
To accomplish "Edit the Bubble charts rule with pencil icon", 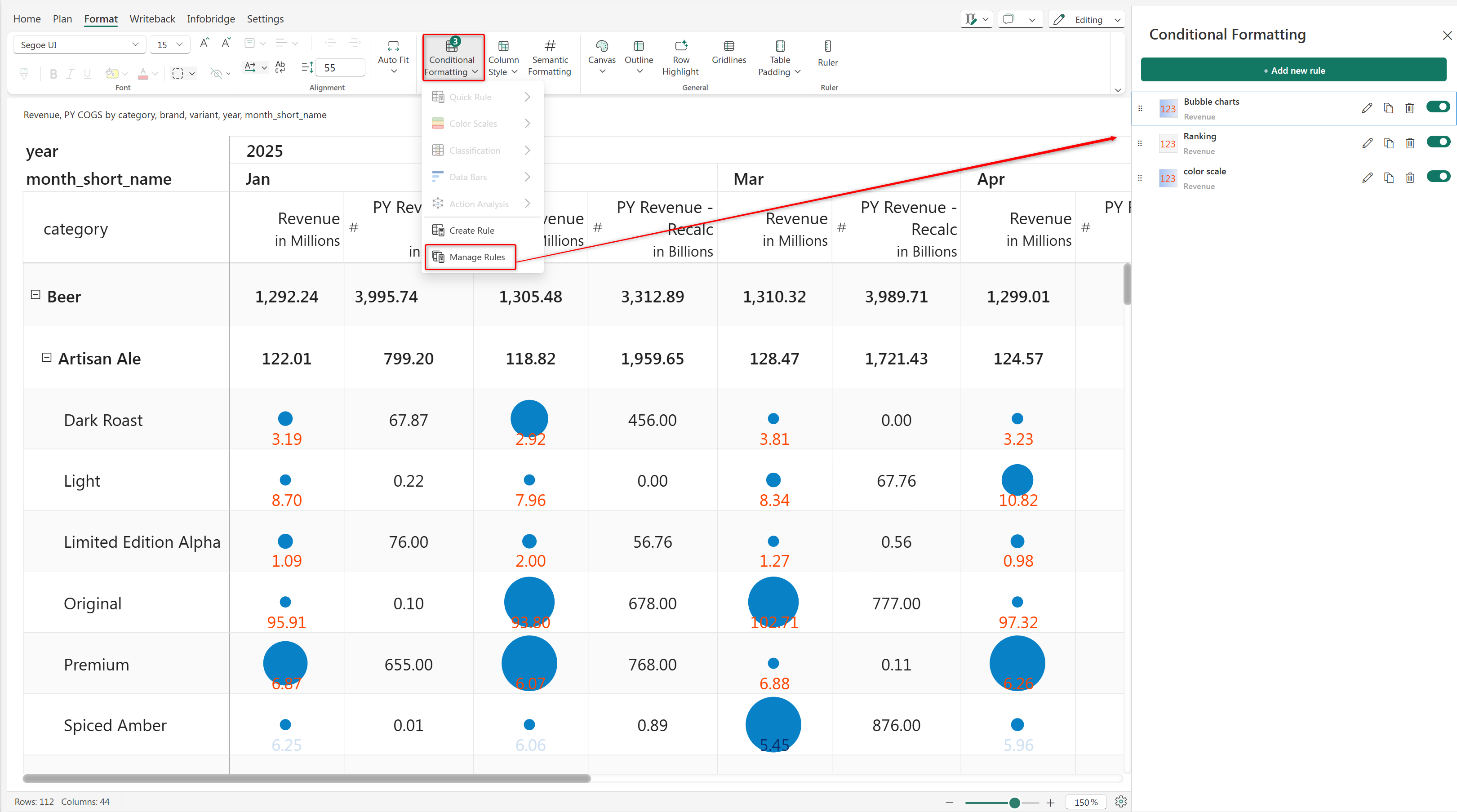I will point(1367,108).
